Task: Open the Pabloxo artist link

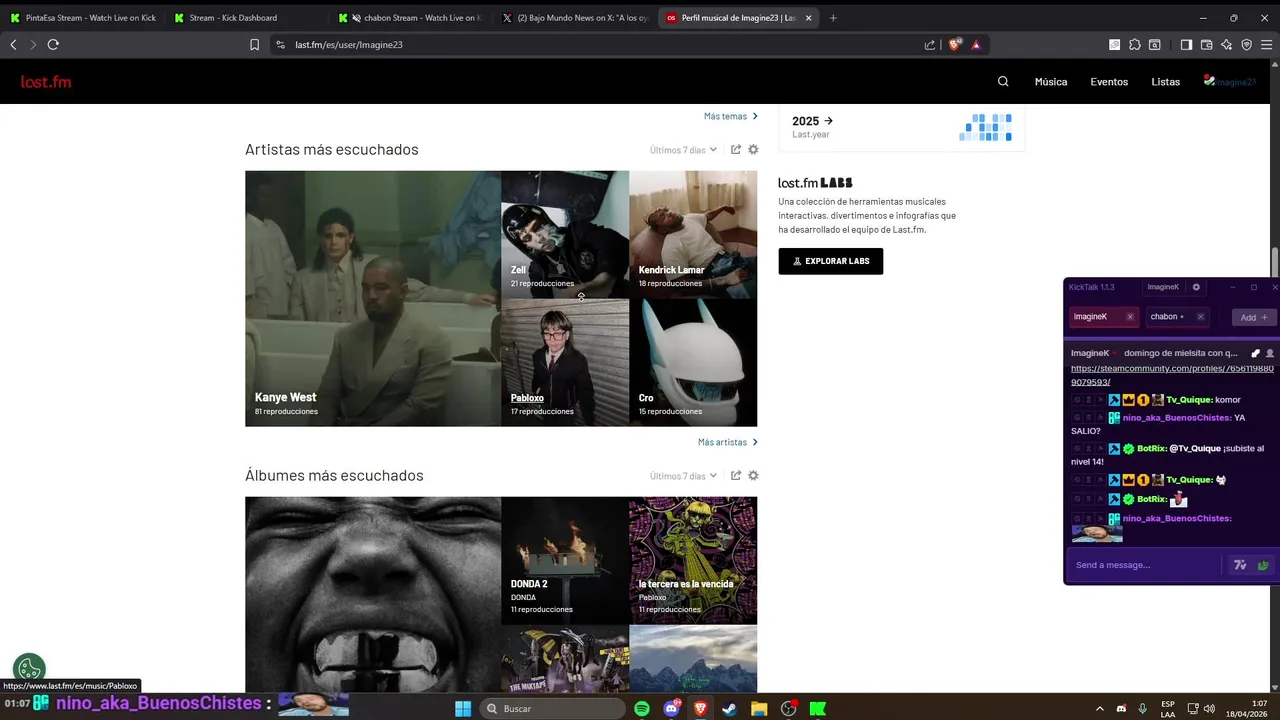Action: pyautogui.click(x=527, y=397)
